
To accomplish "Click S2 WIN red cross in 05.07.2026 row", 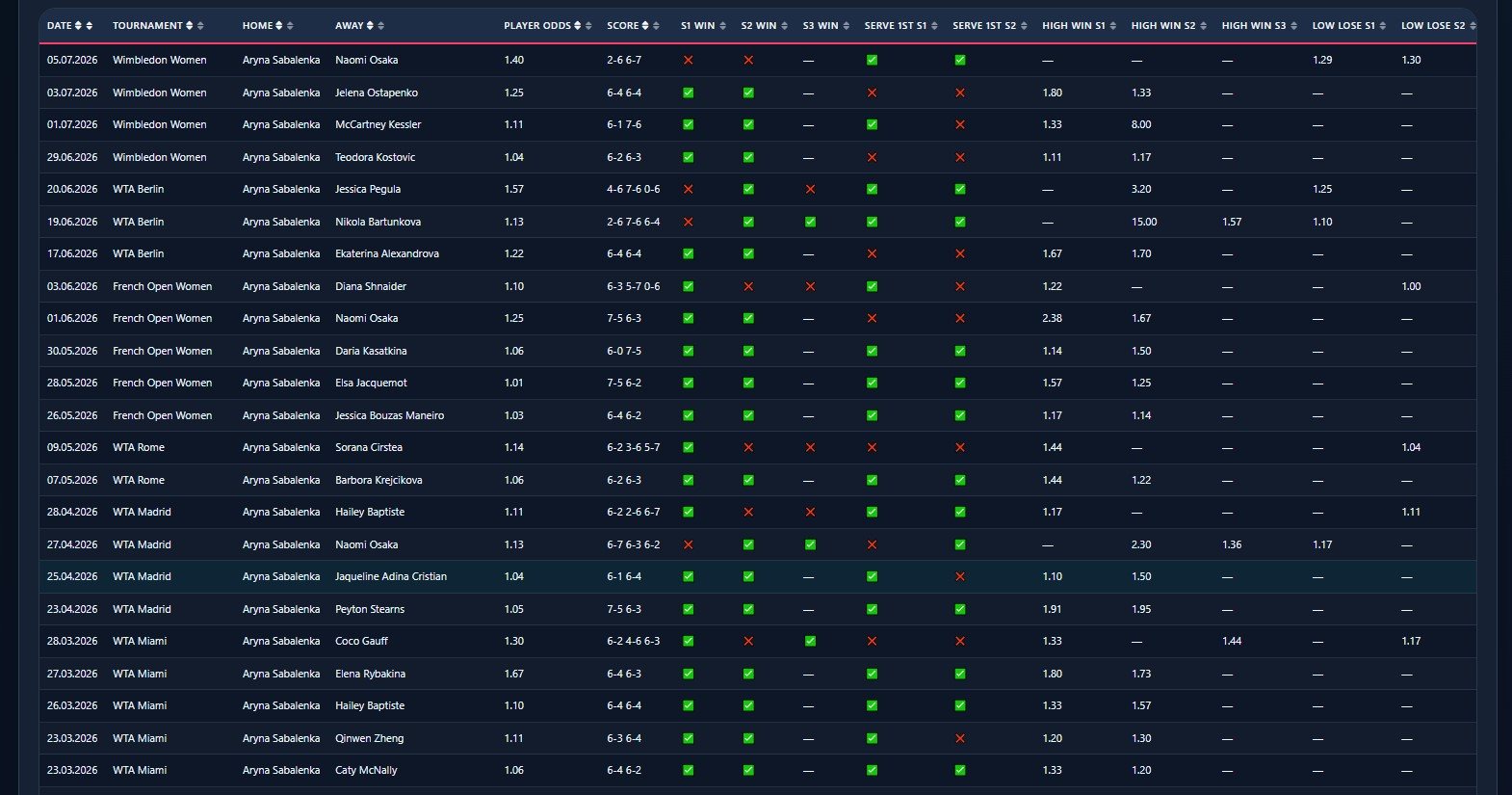I will point(748,60).
